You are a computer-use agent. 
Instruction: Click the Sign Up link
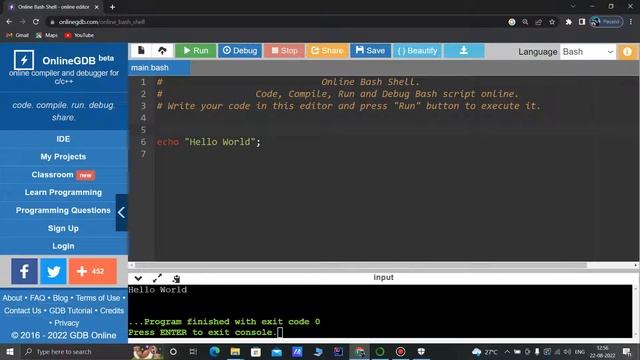[x=63, y=229]
